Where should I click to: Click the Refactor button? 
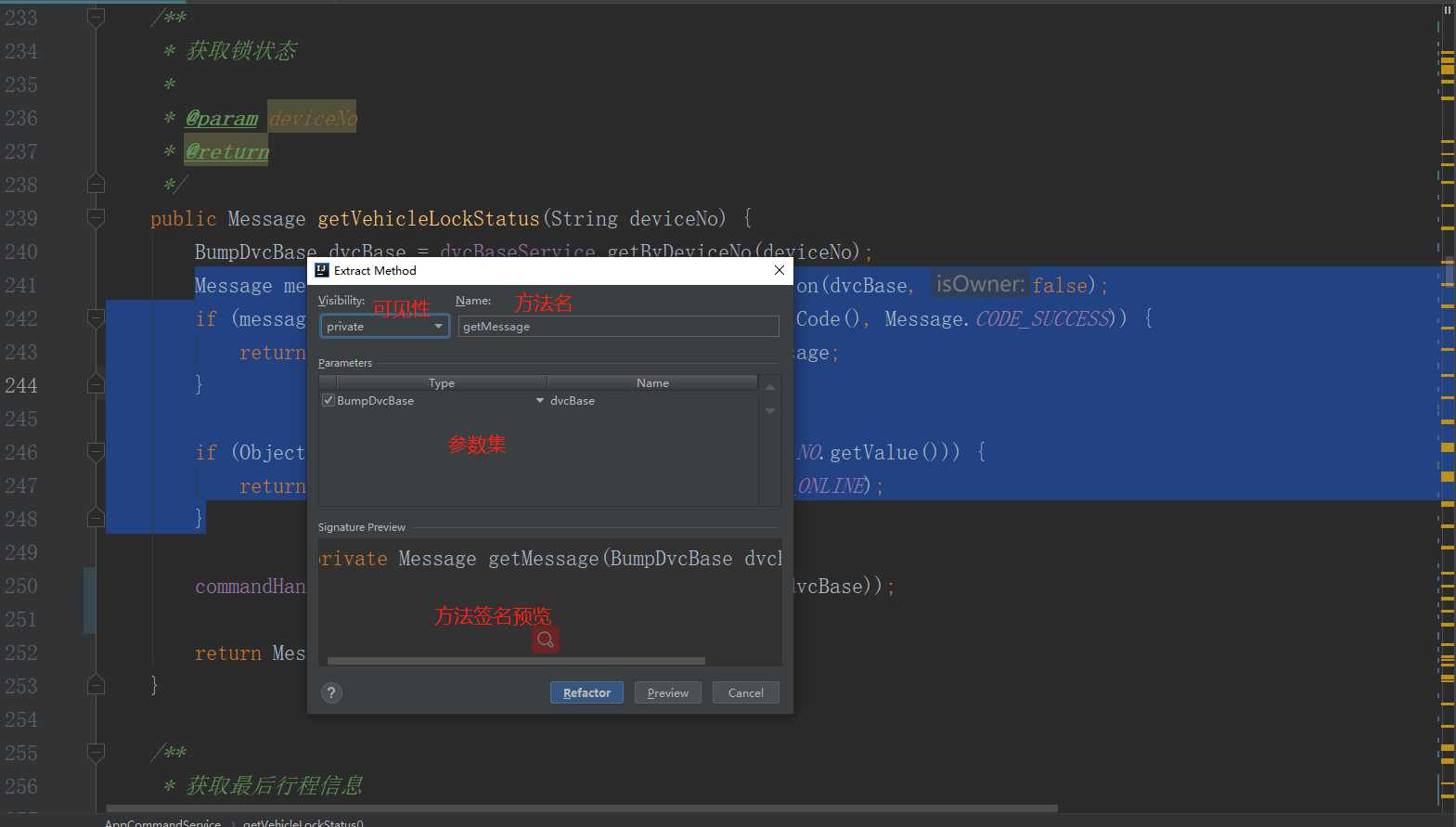click(586, 692)
